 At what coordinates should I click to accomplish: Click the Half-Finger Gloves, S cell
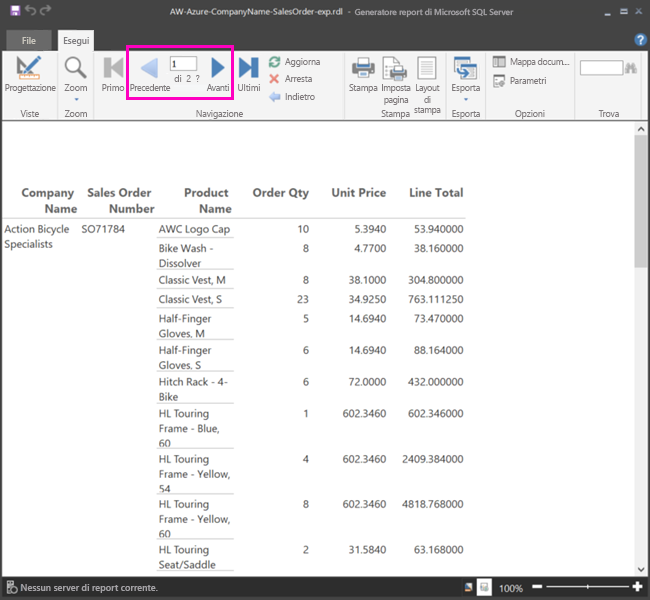click(x=184, y=357)
